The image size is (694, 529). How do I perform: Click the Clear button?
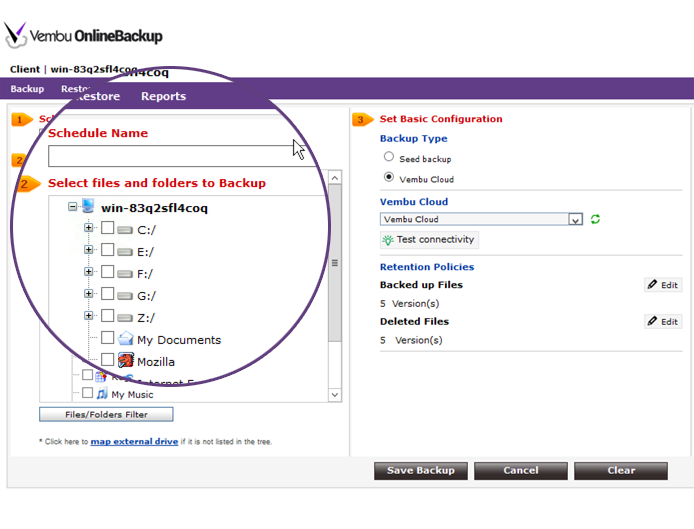pos(621,471)
